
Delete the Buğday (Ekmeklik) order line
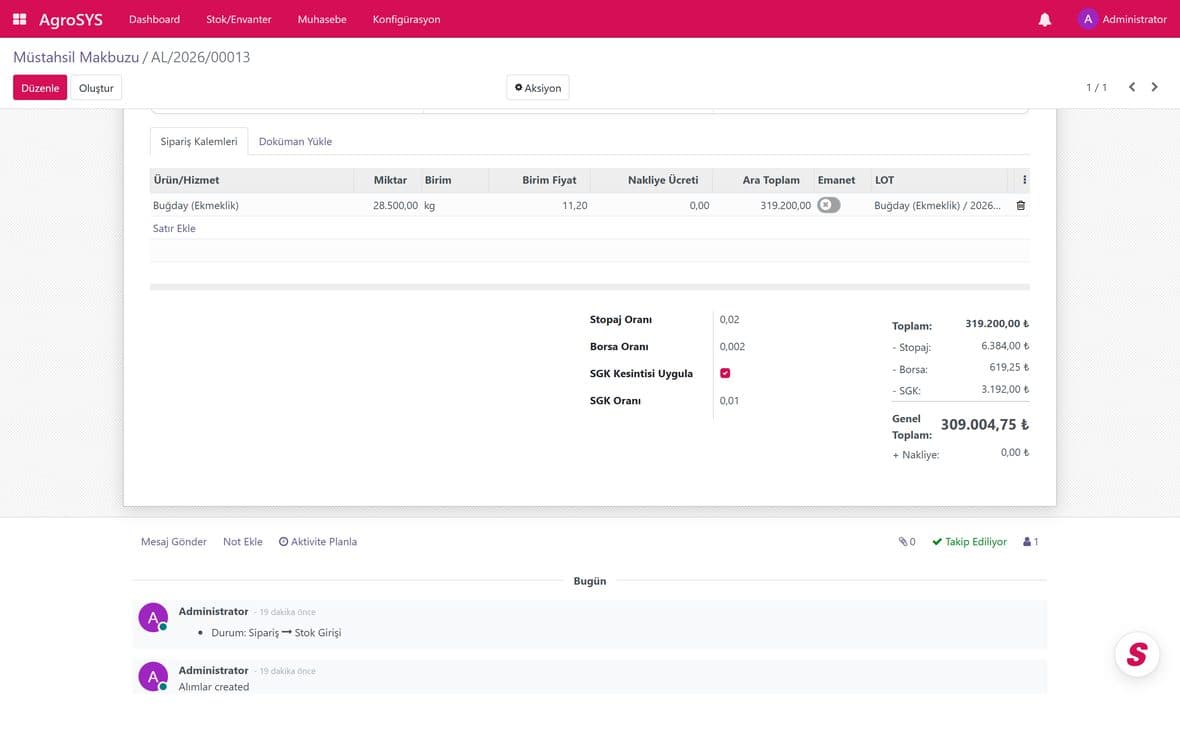(1020, 205)
